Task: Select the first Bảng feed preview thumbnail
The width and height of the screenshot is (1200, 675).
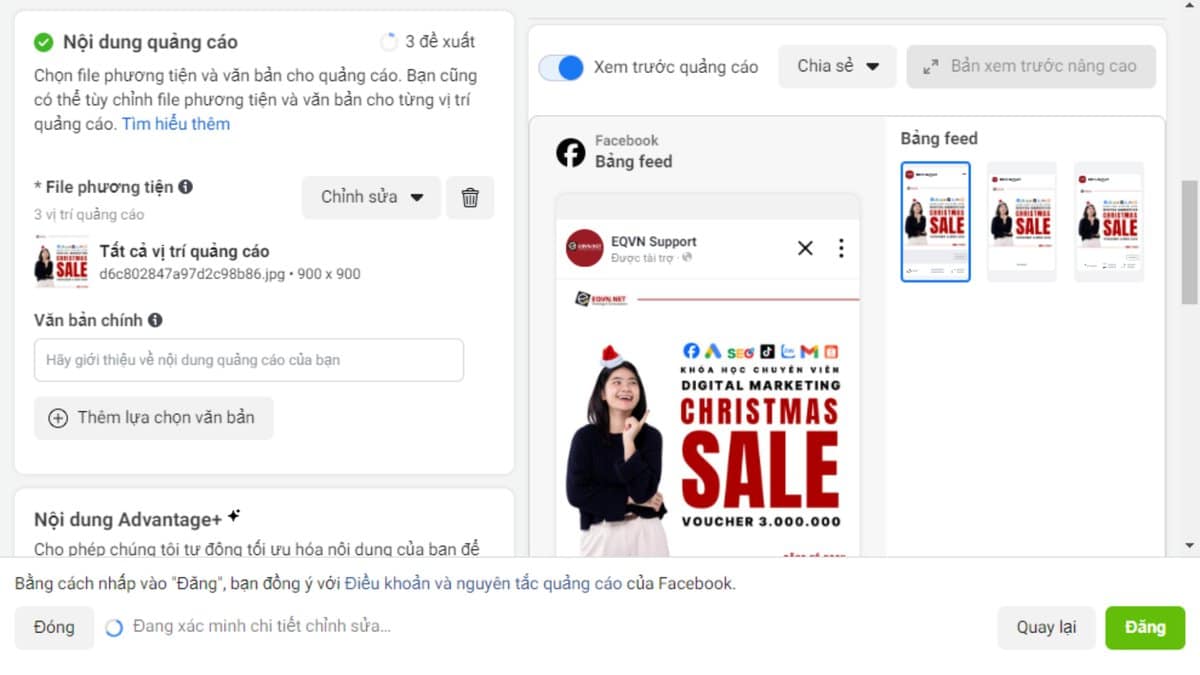Action: click(935, 221)
